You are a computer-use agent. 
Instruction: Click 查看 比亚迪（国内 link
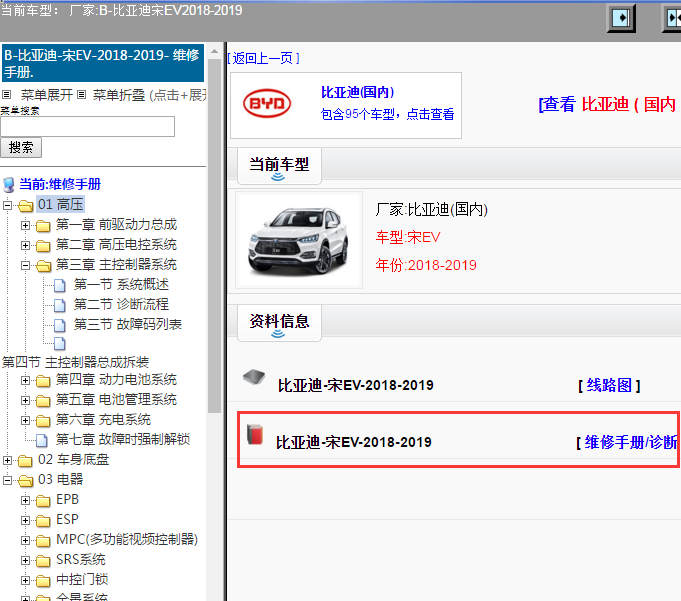(x=608, y=104)
